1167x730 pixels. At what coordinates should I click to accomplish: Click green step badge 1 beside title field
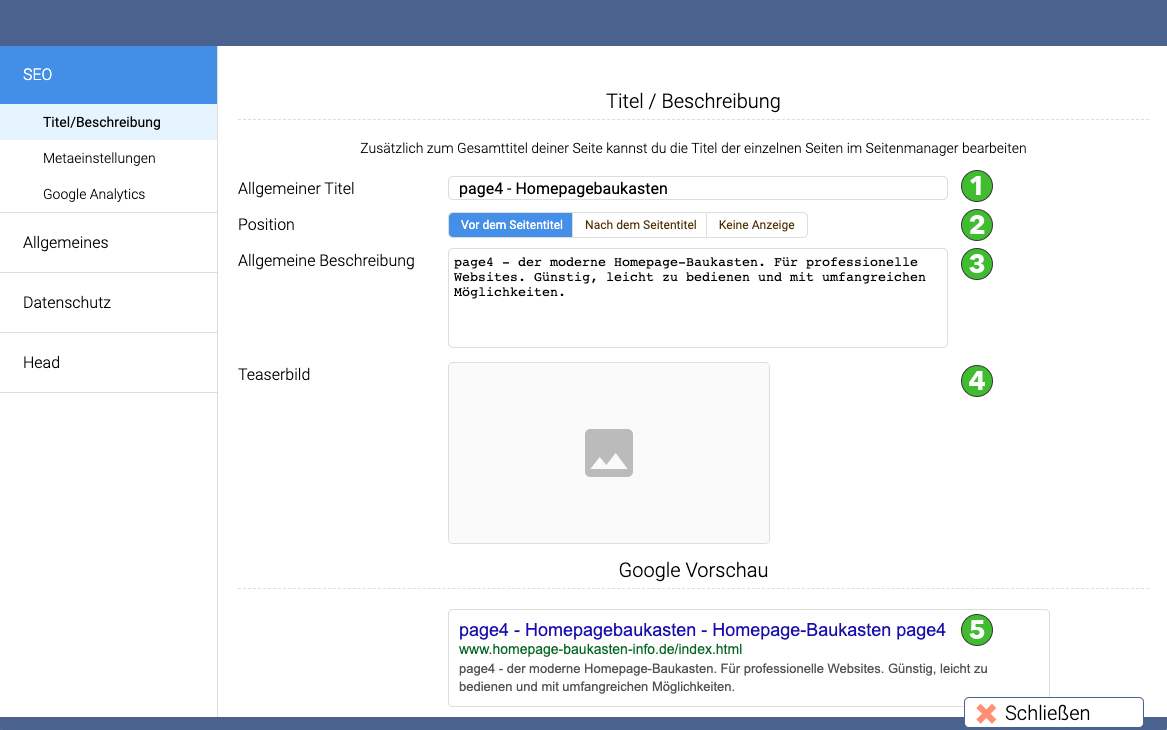[976, 186]
